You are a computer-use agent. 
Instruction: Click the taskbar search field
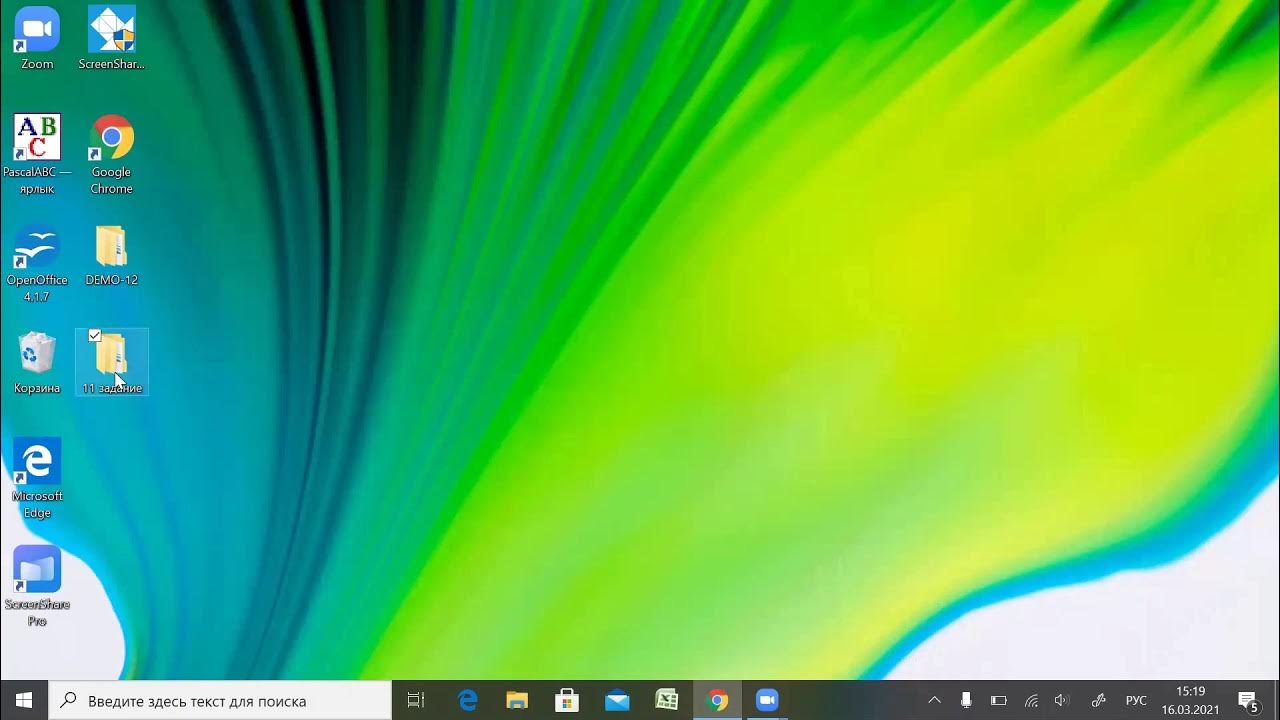(x=220, y=701)
